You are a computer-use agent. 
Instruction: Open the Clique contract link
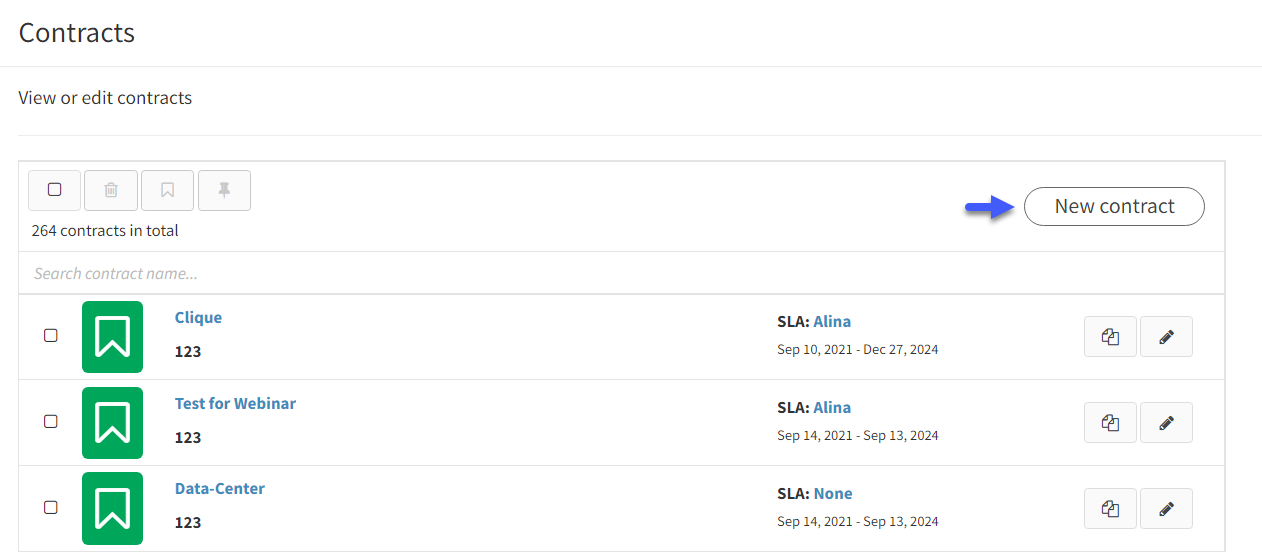tap(198, 318)
